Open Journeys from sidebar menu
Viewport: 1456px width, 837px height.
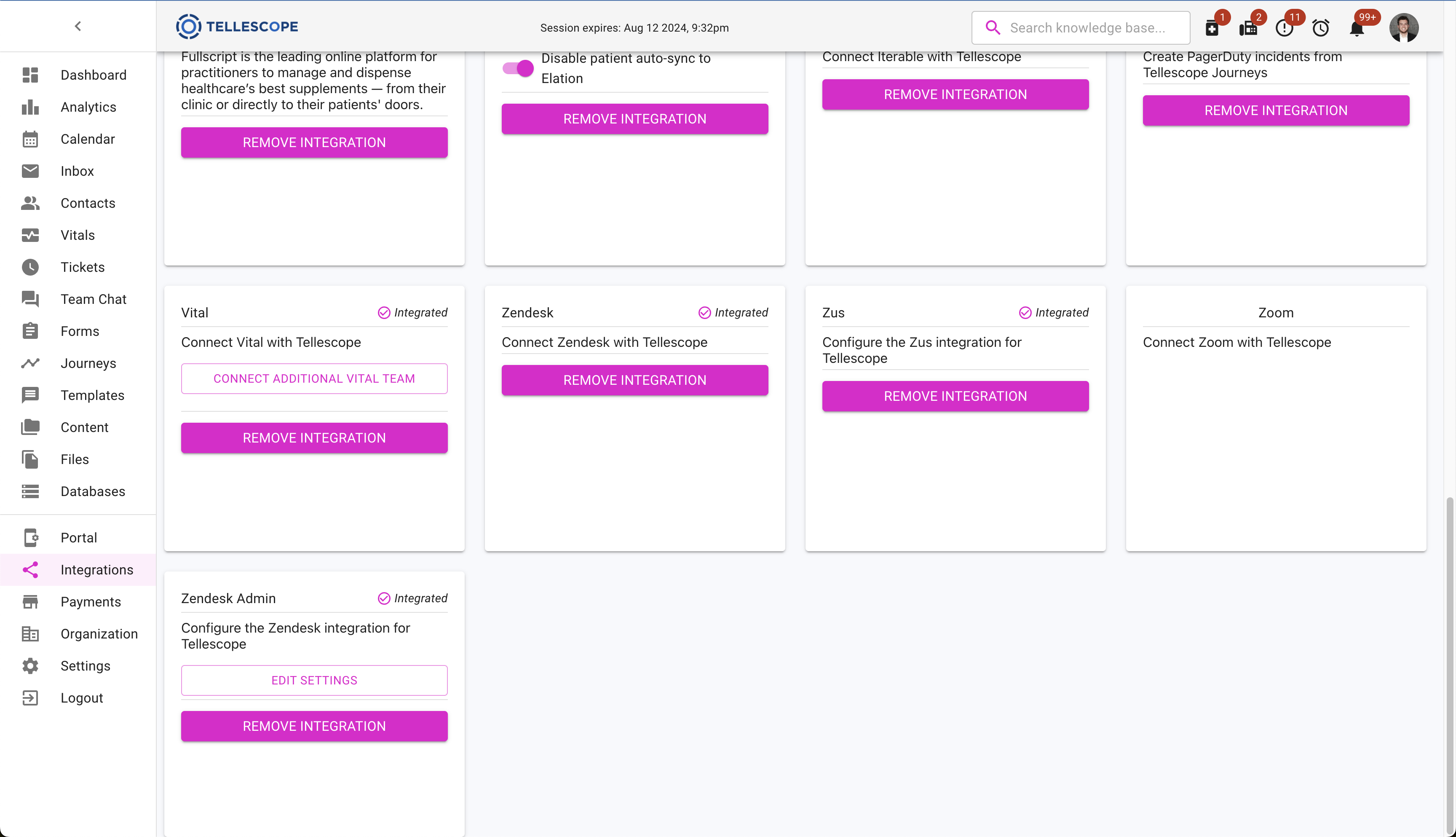88,363
